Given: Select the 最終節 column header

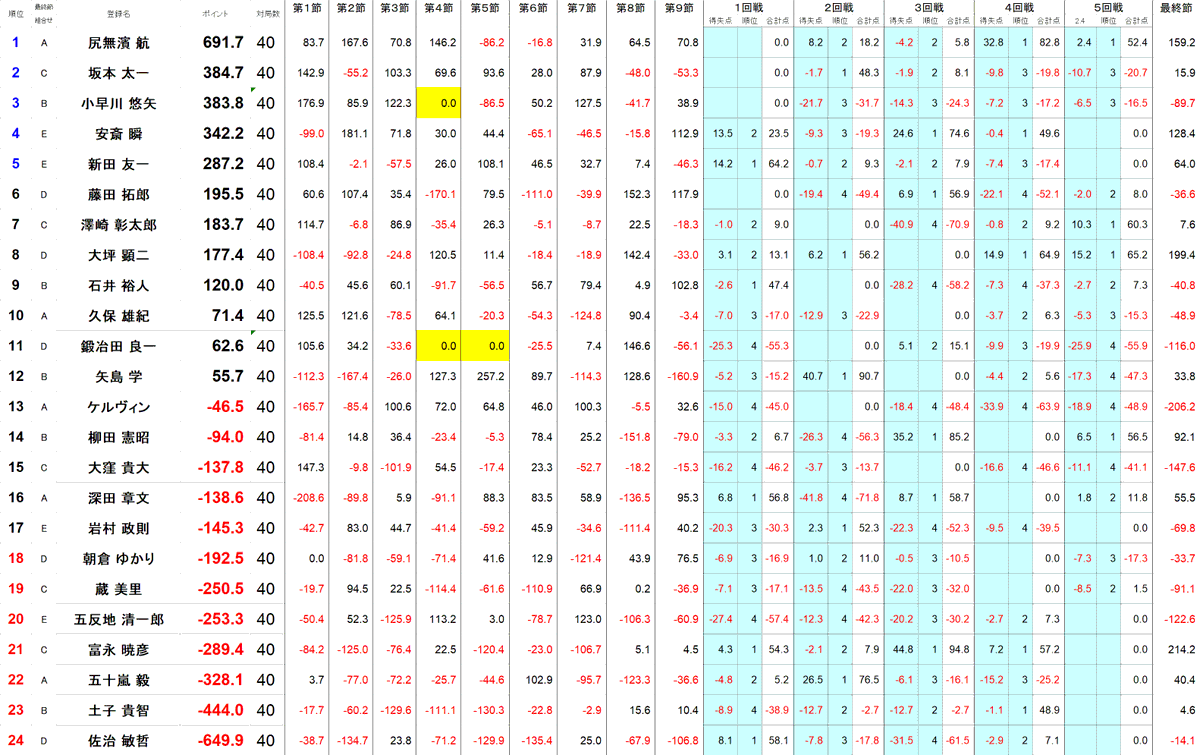Looking at the screenshot, I should click(x=1176, y=8).
